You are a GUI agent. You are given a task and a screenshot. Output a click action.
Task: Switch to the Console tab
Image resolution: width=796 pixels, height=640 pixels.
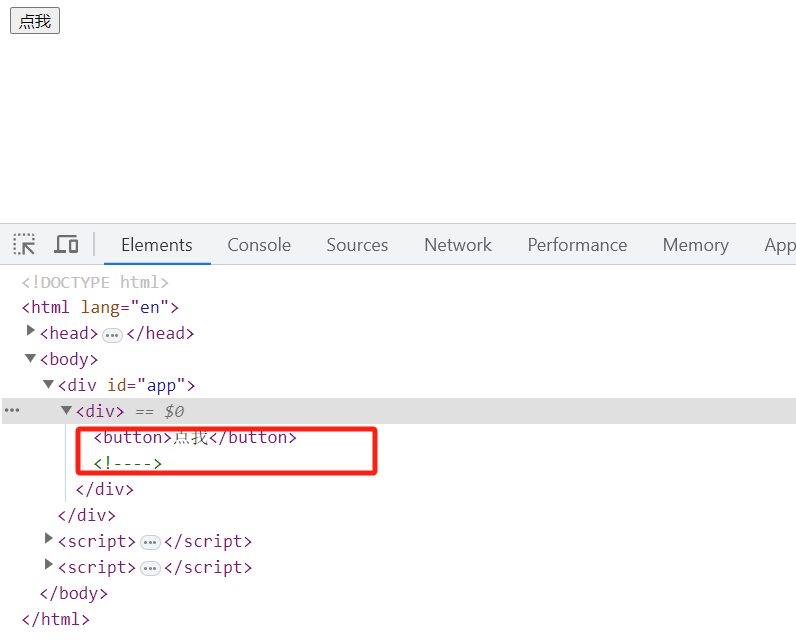(x=259, y=245)
